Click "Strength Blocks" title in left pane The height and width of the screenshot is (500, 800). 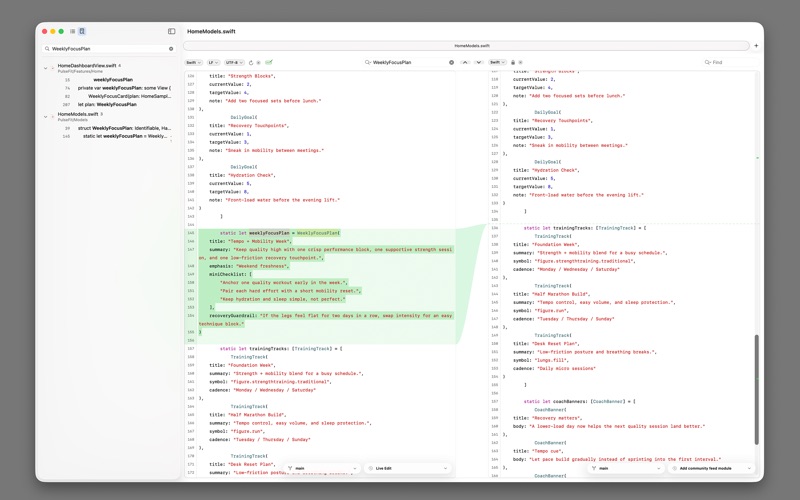tap(242, 76)
